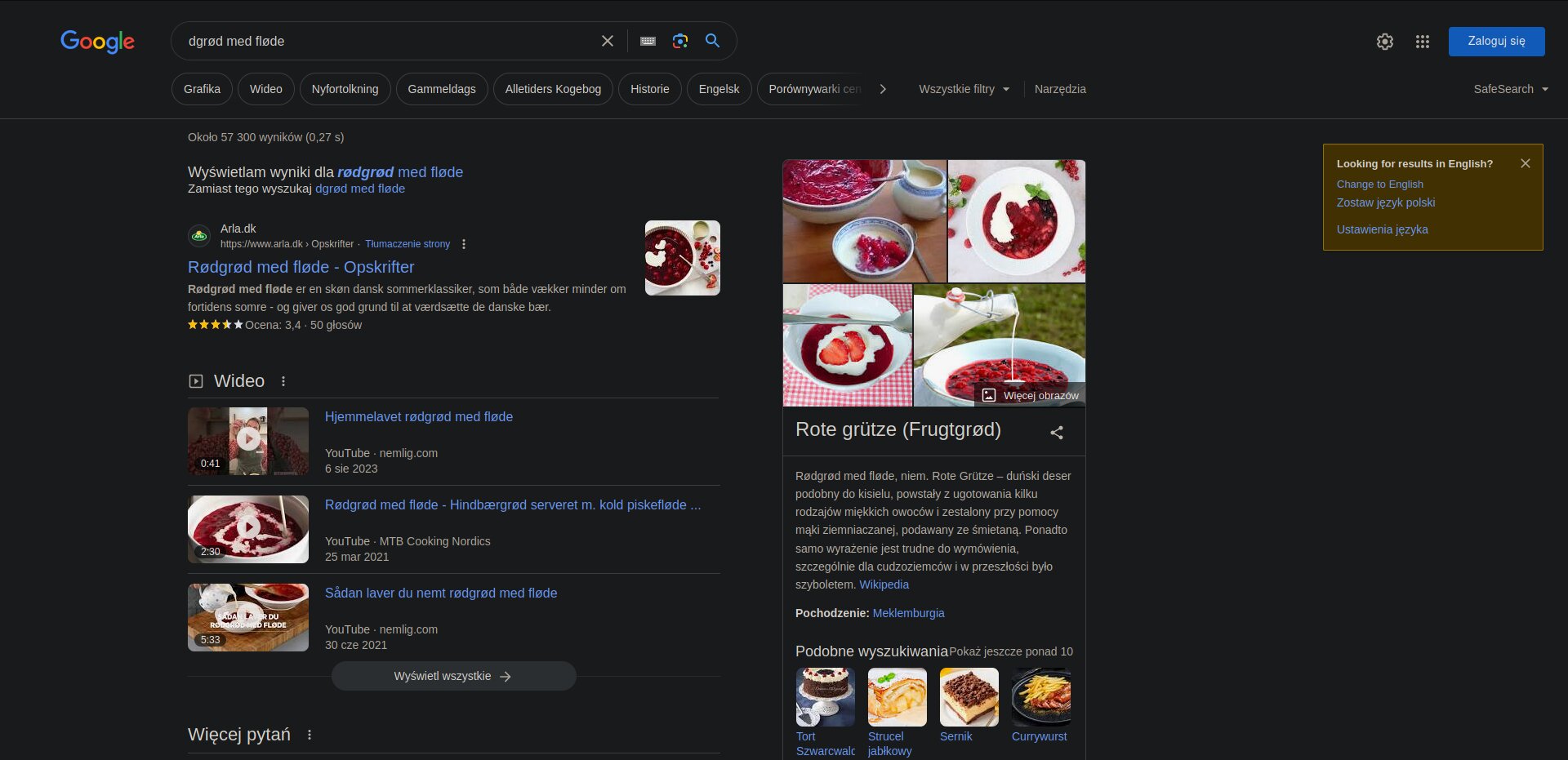
Task: Open Sådan laver du nemt video link
Action: [x=441, y=593]
